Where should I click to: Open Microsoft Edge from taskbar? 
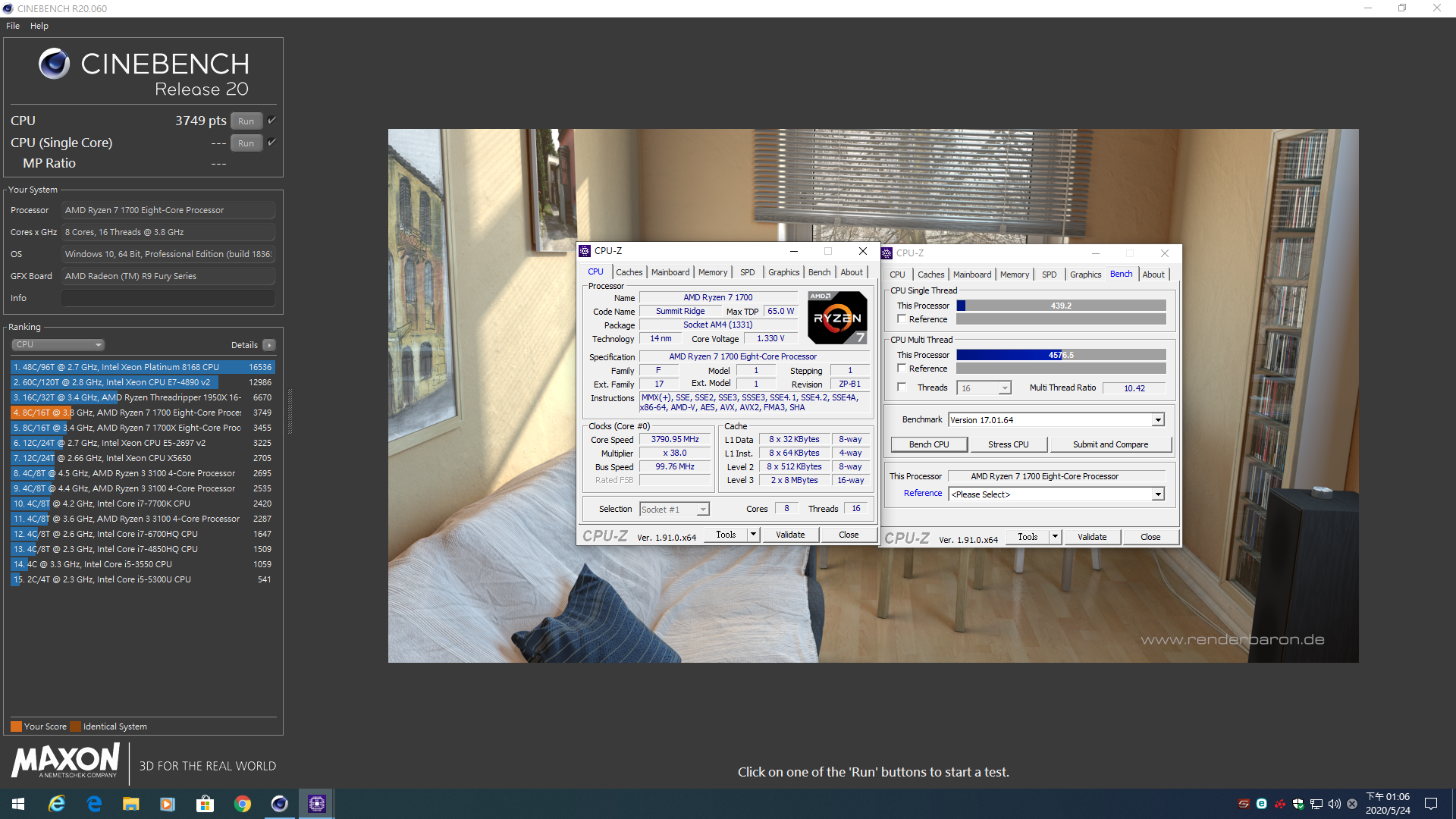pyautogui.click(x=94, y=804)
